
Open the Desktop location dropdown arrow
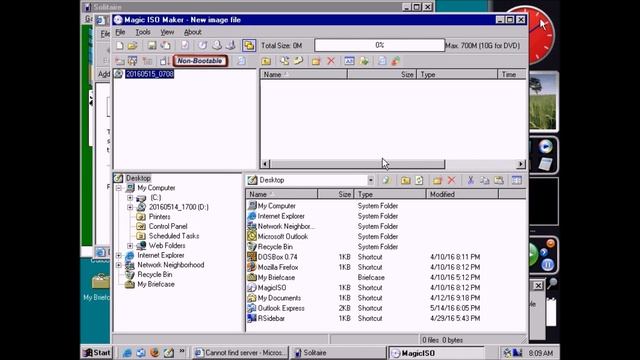pyautogui.click(x=371, y=180)
